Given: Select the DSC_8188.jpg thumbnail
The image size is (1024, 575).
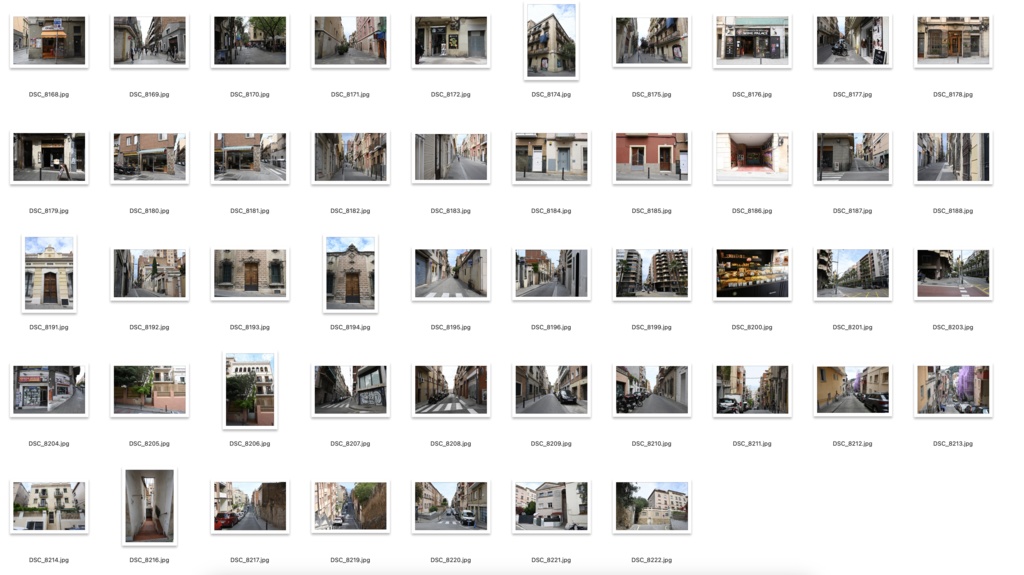Looking at the screenshot, I should click(953, 157).
